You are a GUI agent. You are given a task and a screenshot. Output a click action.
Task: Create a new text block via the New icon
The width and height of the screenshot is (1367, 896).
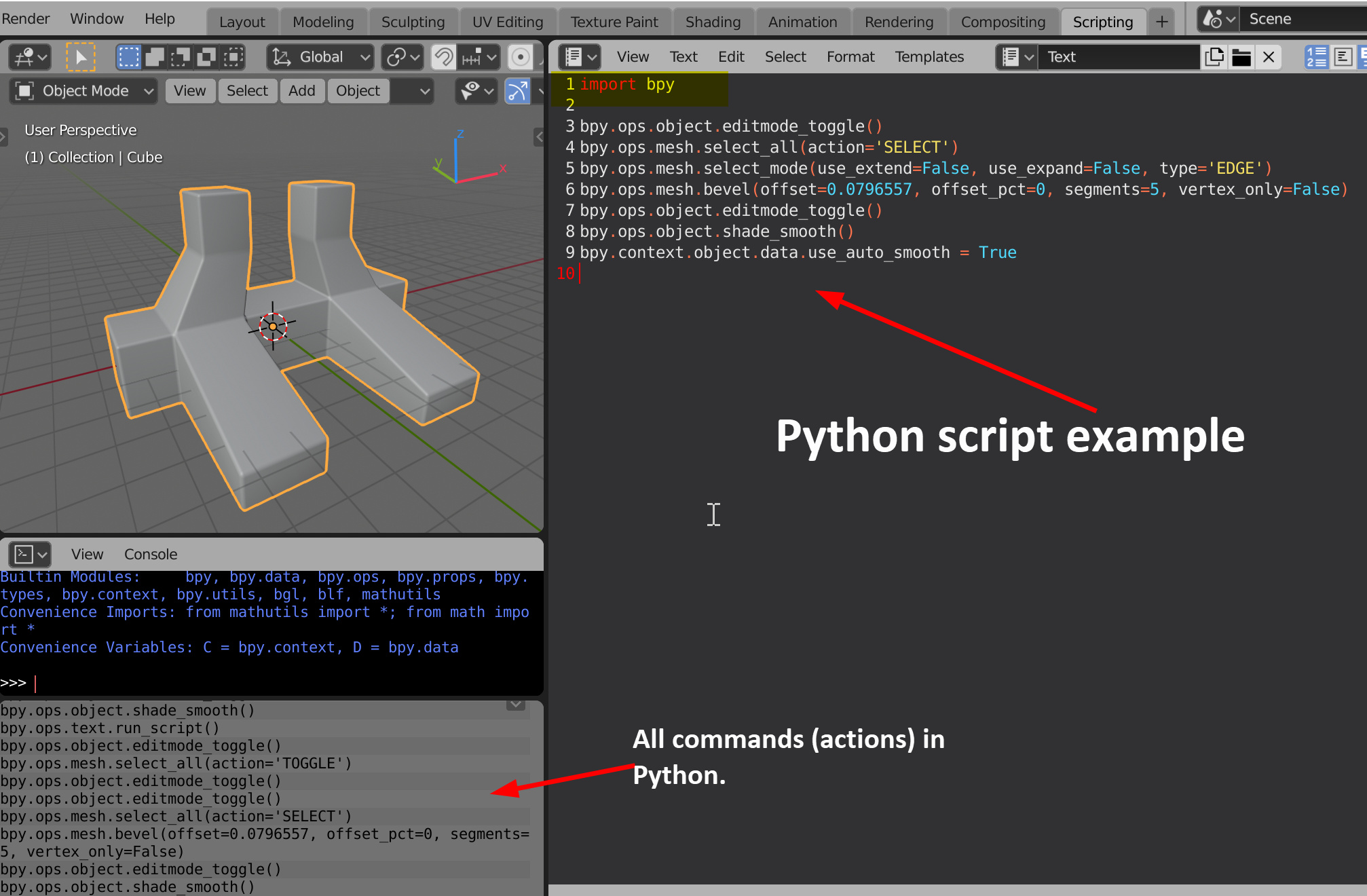pyautogui.click(x=1214, y=57)
